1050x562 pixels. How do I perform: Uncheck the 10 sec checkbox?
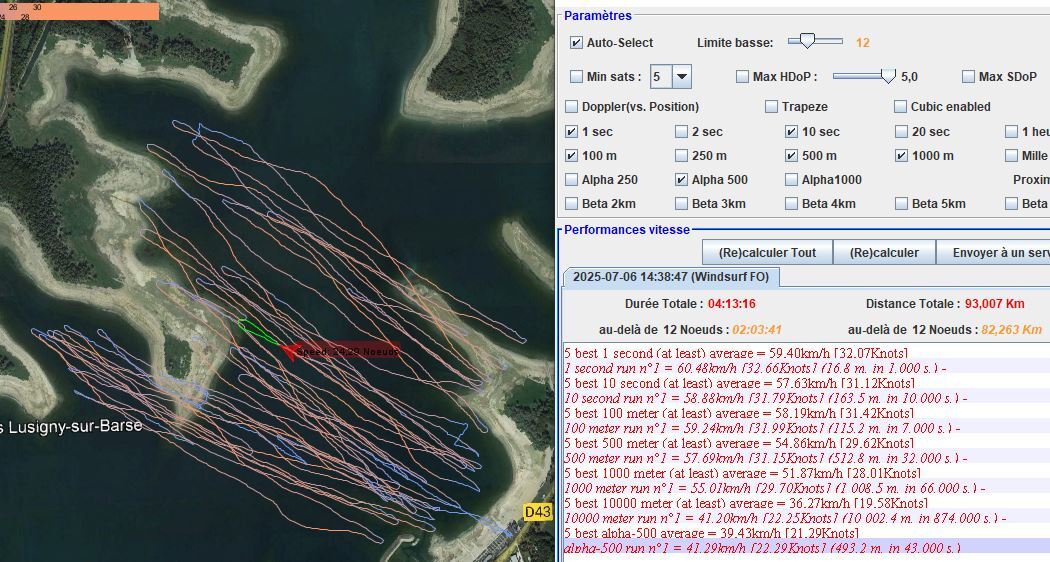click(x=792, y=132)
